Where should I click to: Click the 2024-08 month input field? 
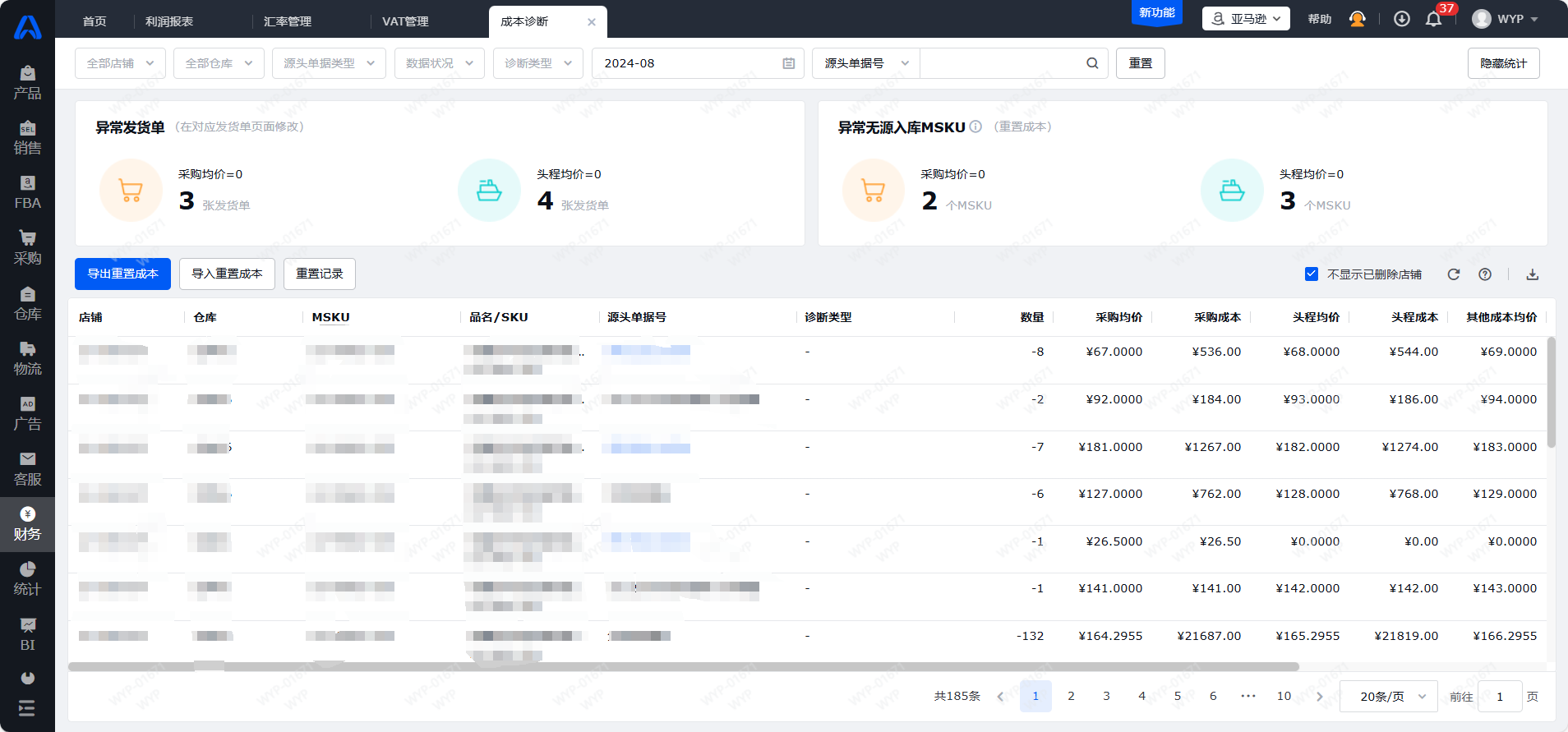(x=699, y=63)
